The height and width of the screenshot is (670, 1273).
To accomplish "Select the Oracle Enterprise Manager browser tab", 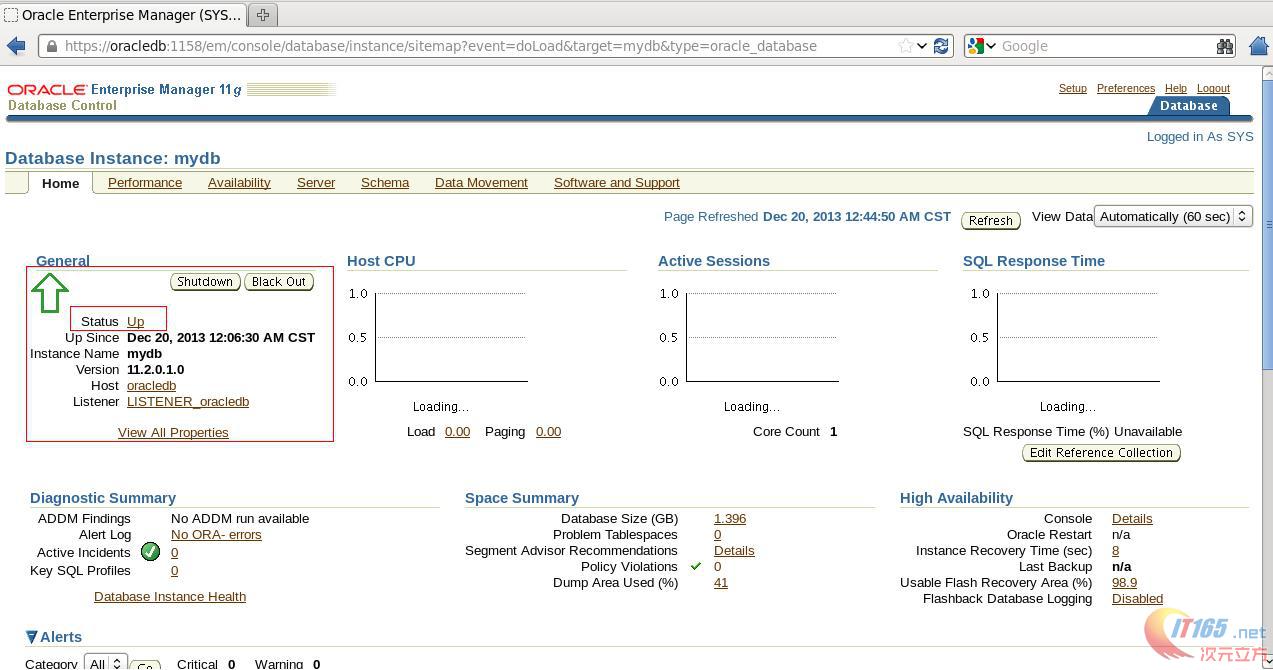I will point(123,15).
